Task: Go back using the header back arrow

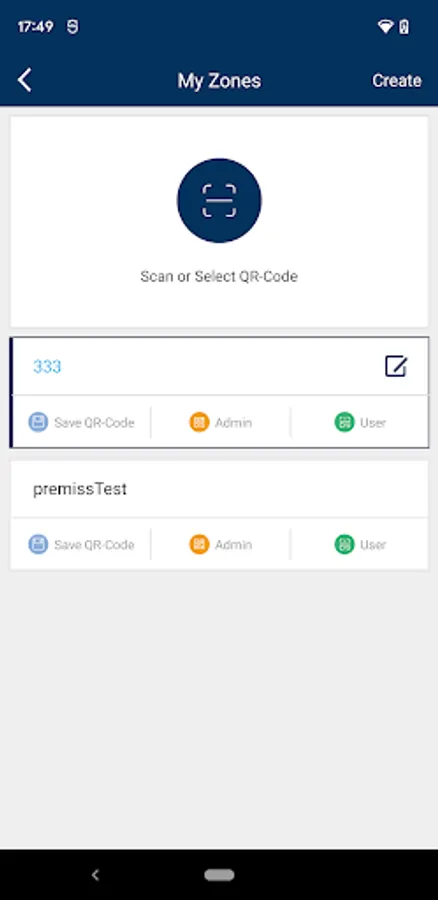Action: click(x=24, y=80)
